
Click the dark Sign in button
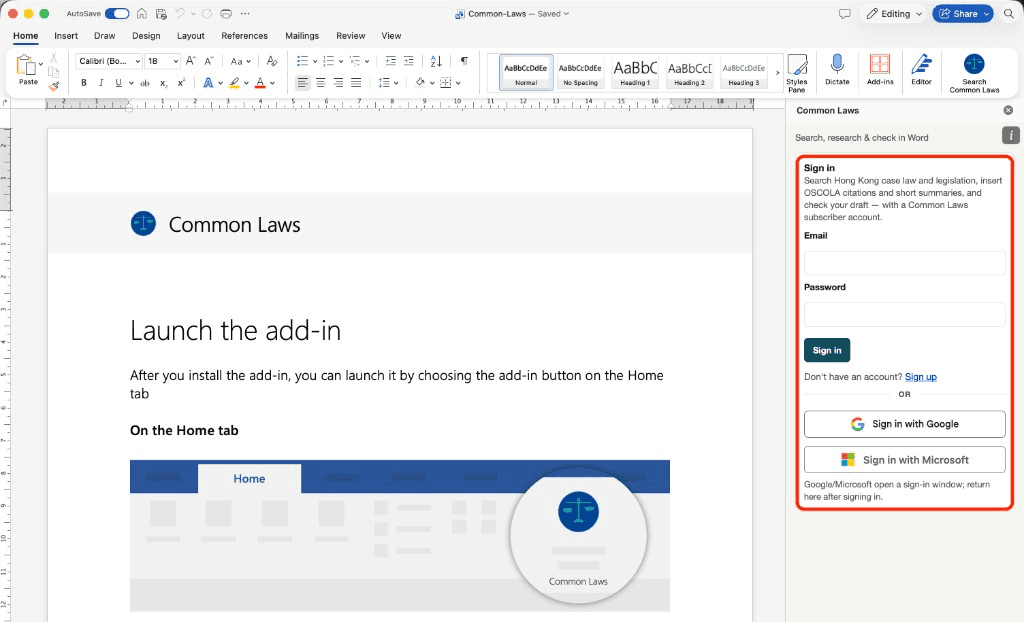pos(827,350)
